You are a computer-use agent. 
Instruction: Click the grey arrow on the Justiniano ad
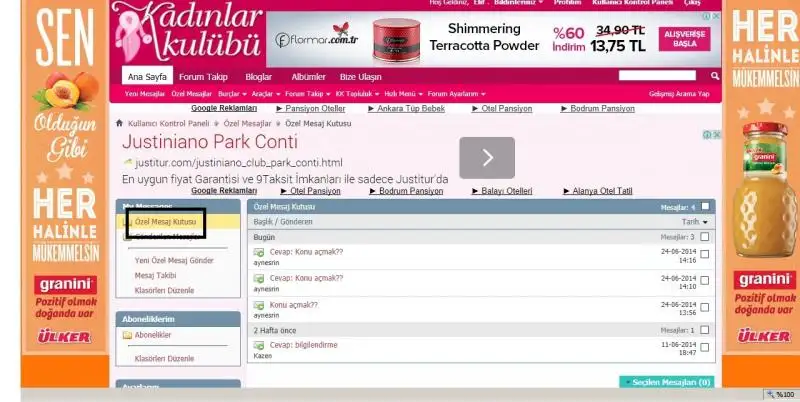[487, 157]
